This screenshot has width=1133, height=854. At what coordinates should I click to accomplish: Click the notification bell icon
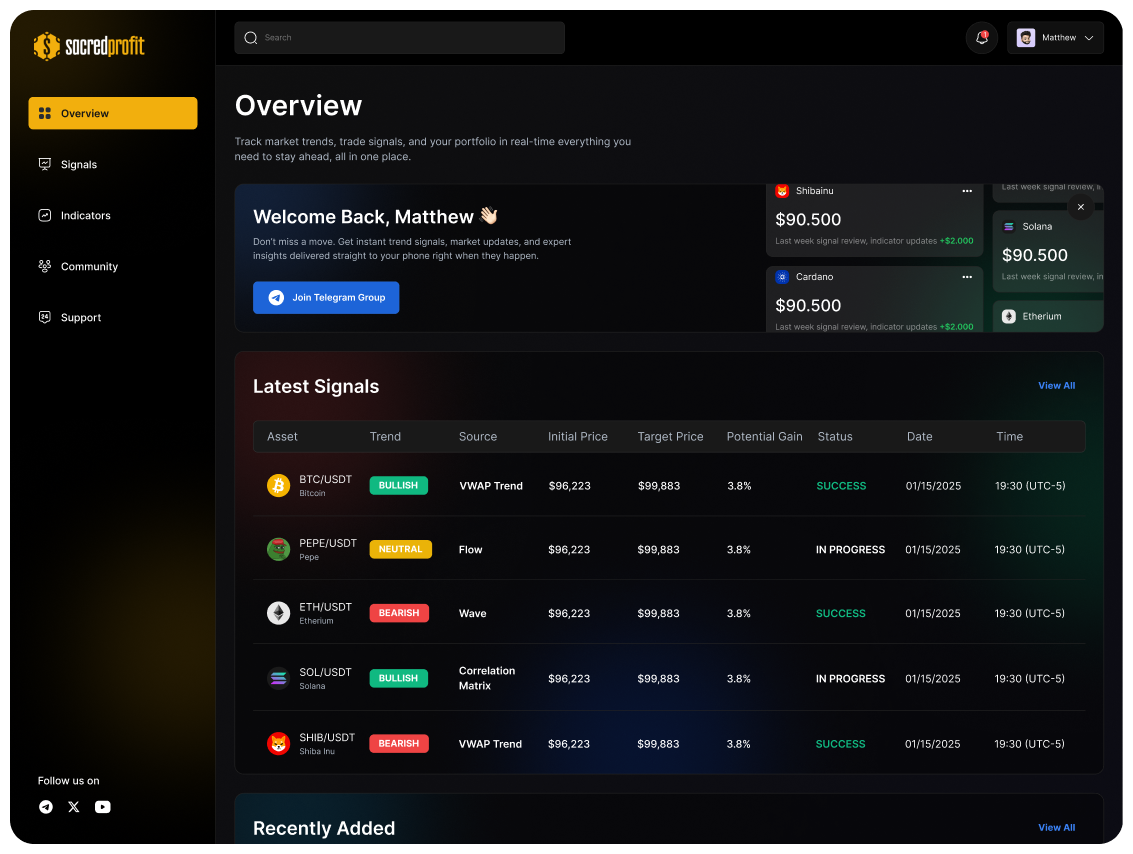click(982, 38)
